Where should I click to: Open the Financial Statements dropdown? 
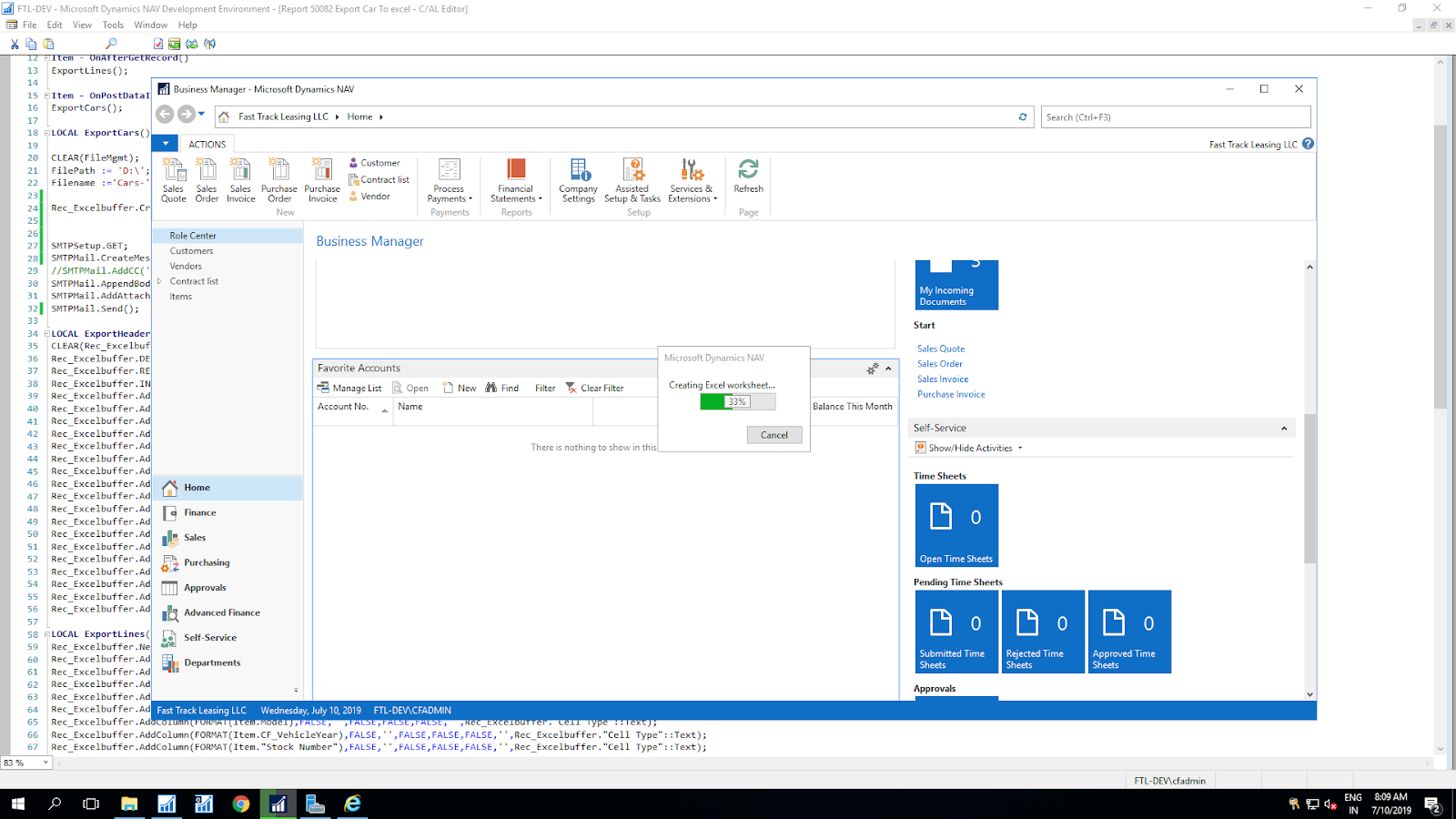click(x=516, y=180)
